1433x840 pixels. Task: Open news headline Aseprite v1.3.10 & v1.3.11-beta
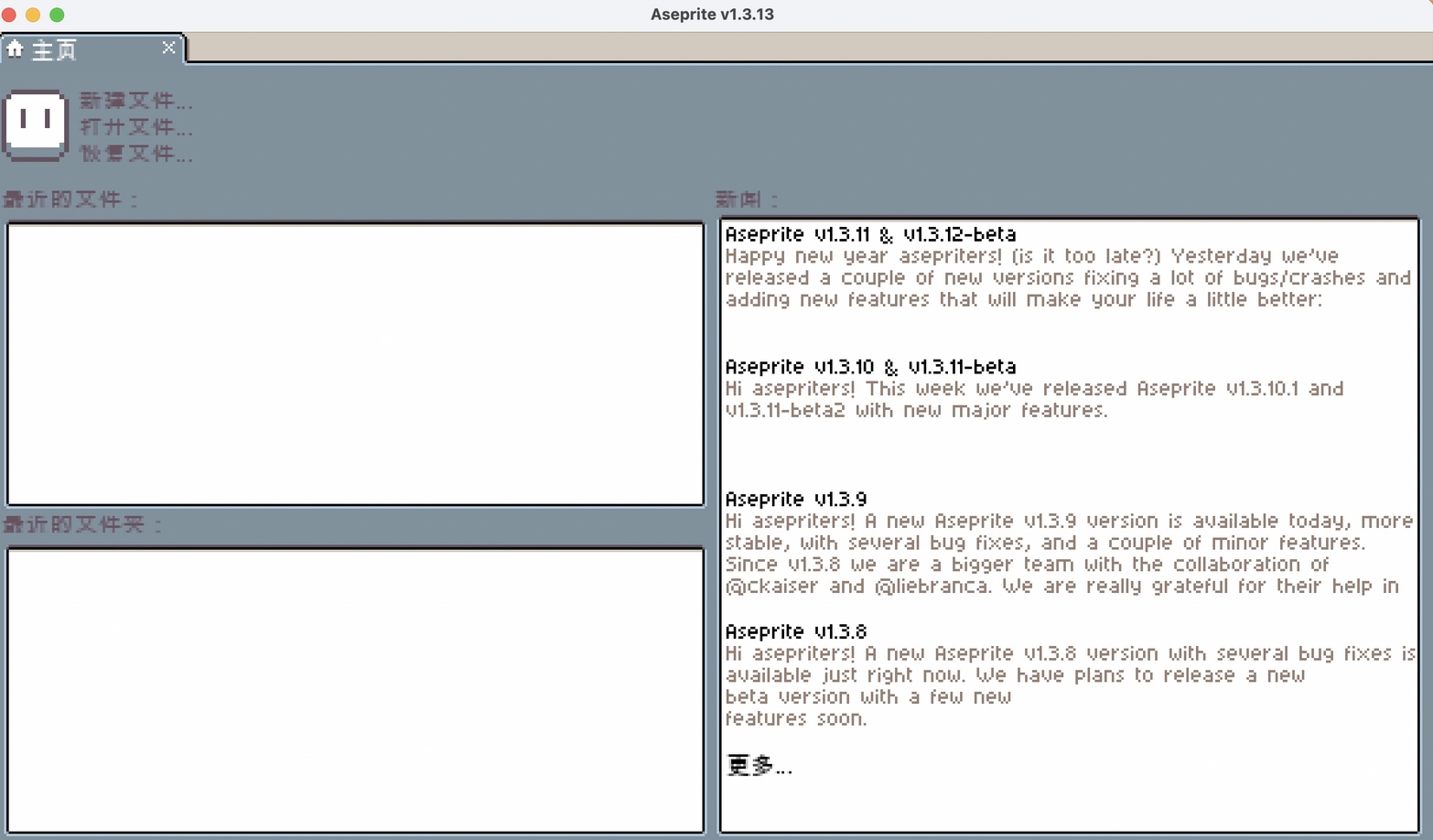pos(870,367)
